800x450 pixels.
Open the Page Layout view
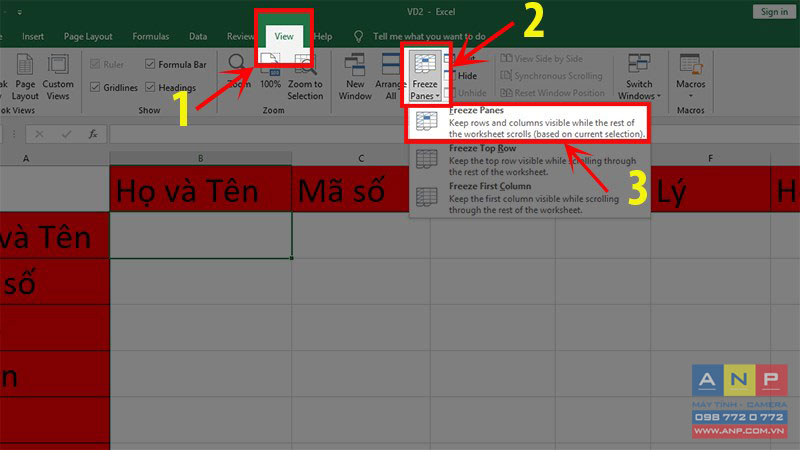coord(24,78)
